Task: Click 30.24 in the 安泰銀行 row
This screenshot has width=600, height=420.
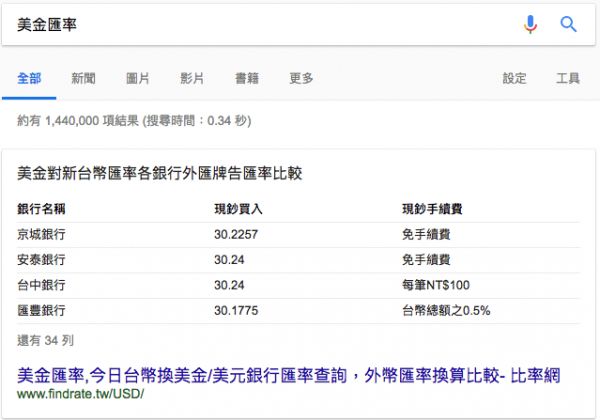Action: pyautogui.click(x=229, y=260)
